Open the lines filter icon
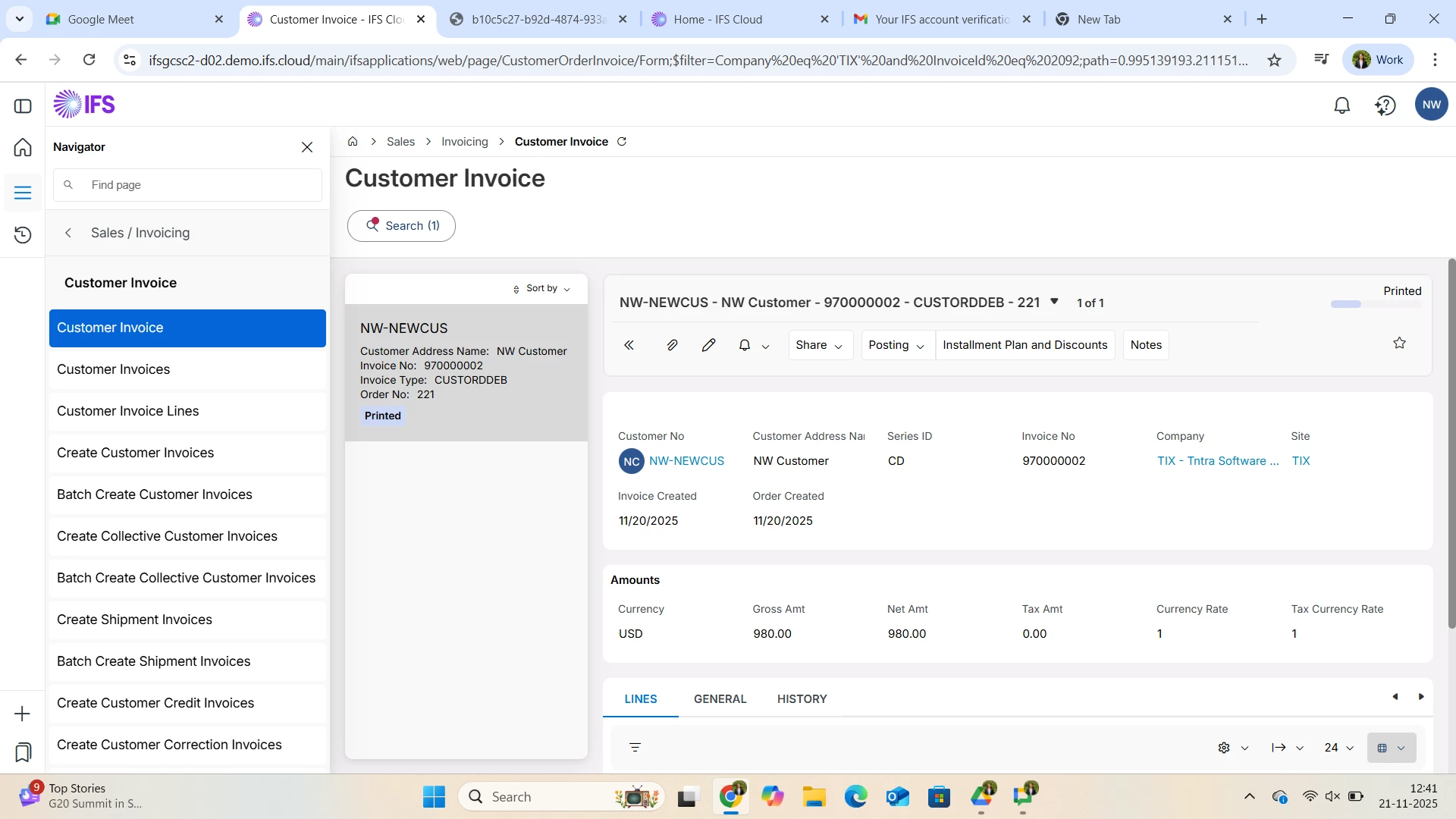This screenshot has width=1456, height=819. [x=635, y=748]
